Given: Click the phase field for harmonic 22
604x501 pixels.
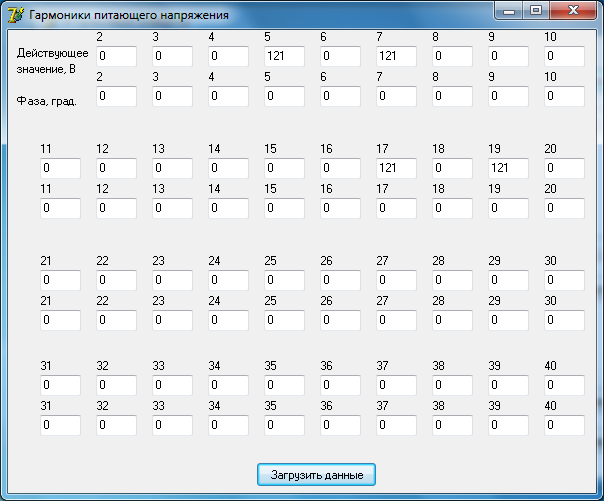Looking at the screenshot, I should (x=116, y=320).
